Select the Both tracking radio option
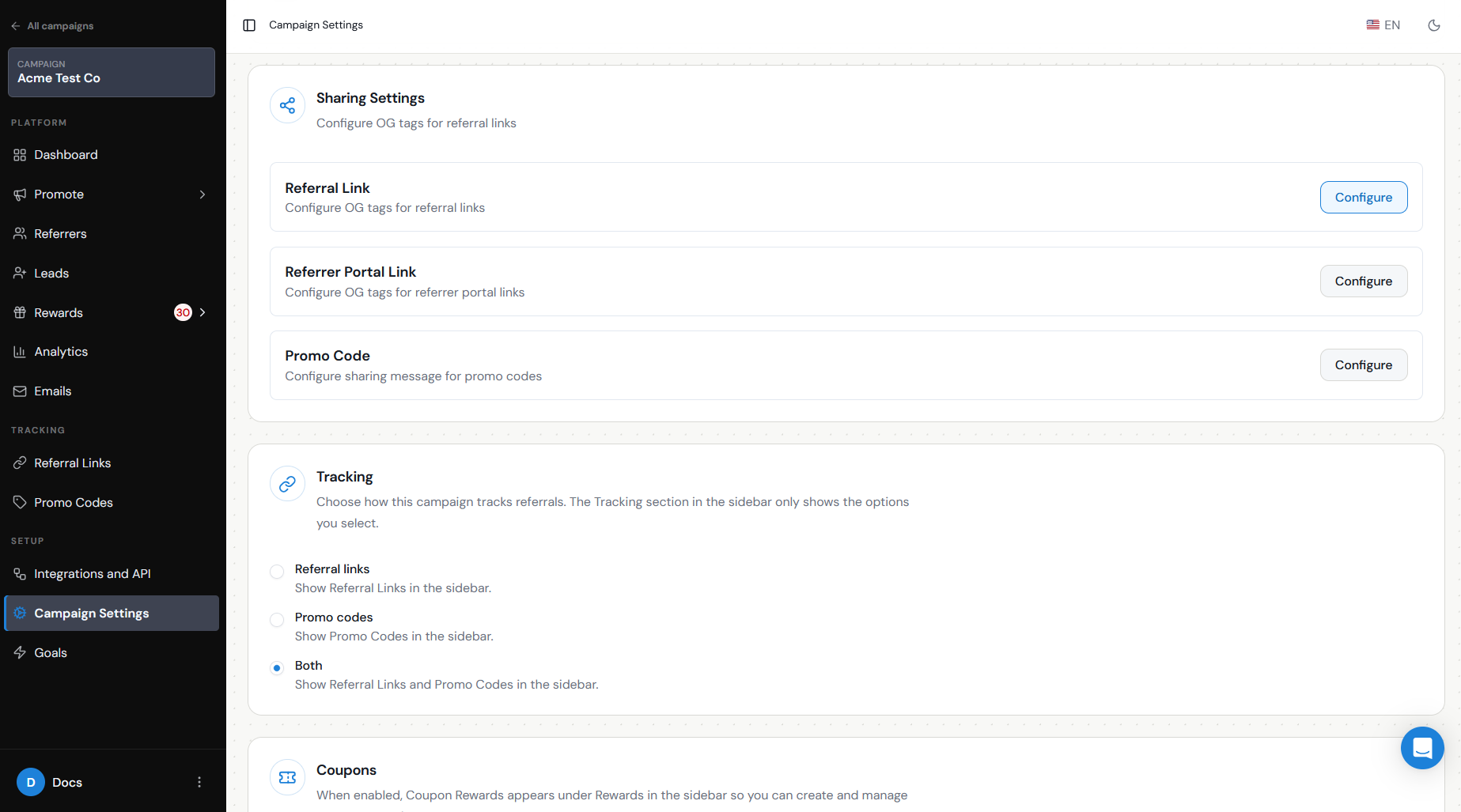The width and height of the screenshot is (1461, 812). click(277, 668)
